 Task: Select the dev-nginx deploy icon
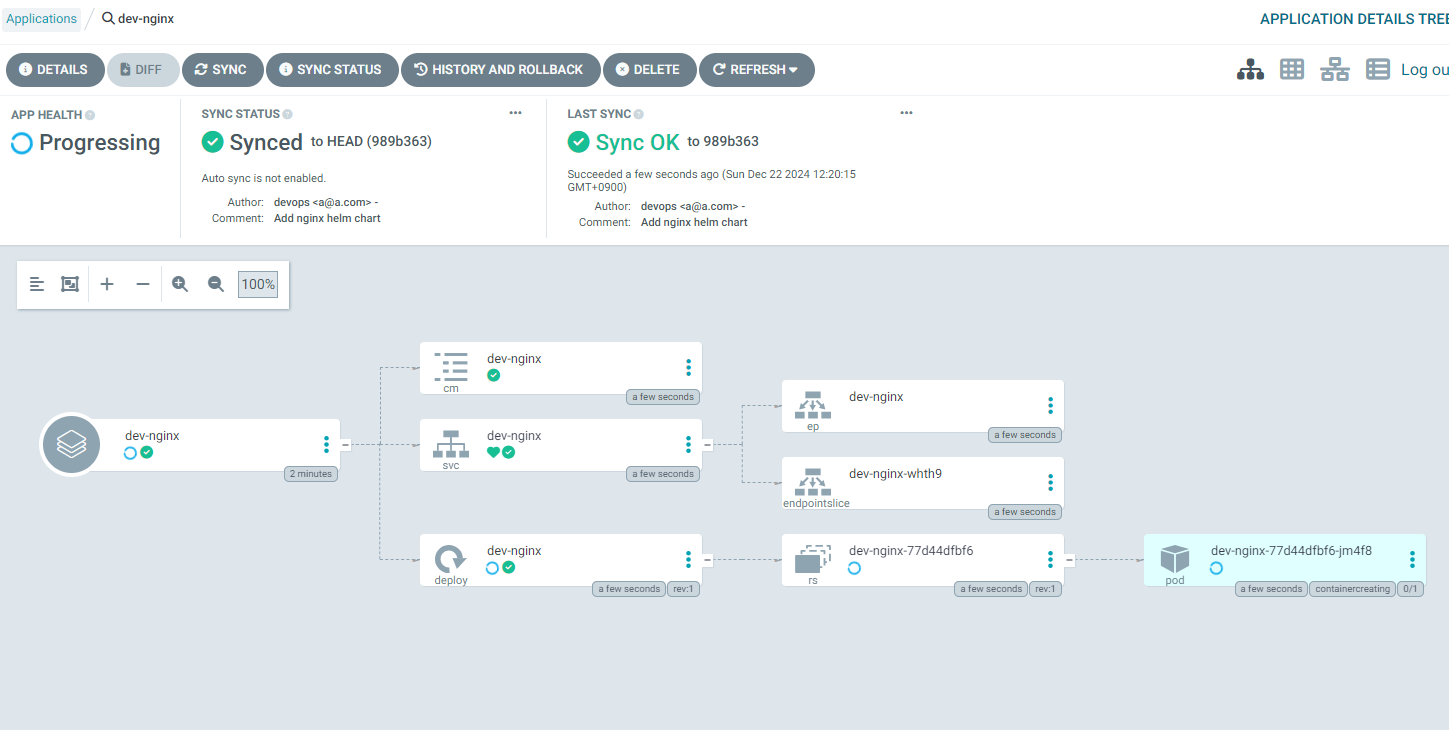pos(451,559)
